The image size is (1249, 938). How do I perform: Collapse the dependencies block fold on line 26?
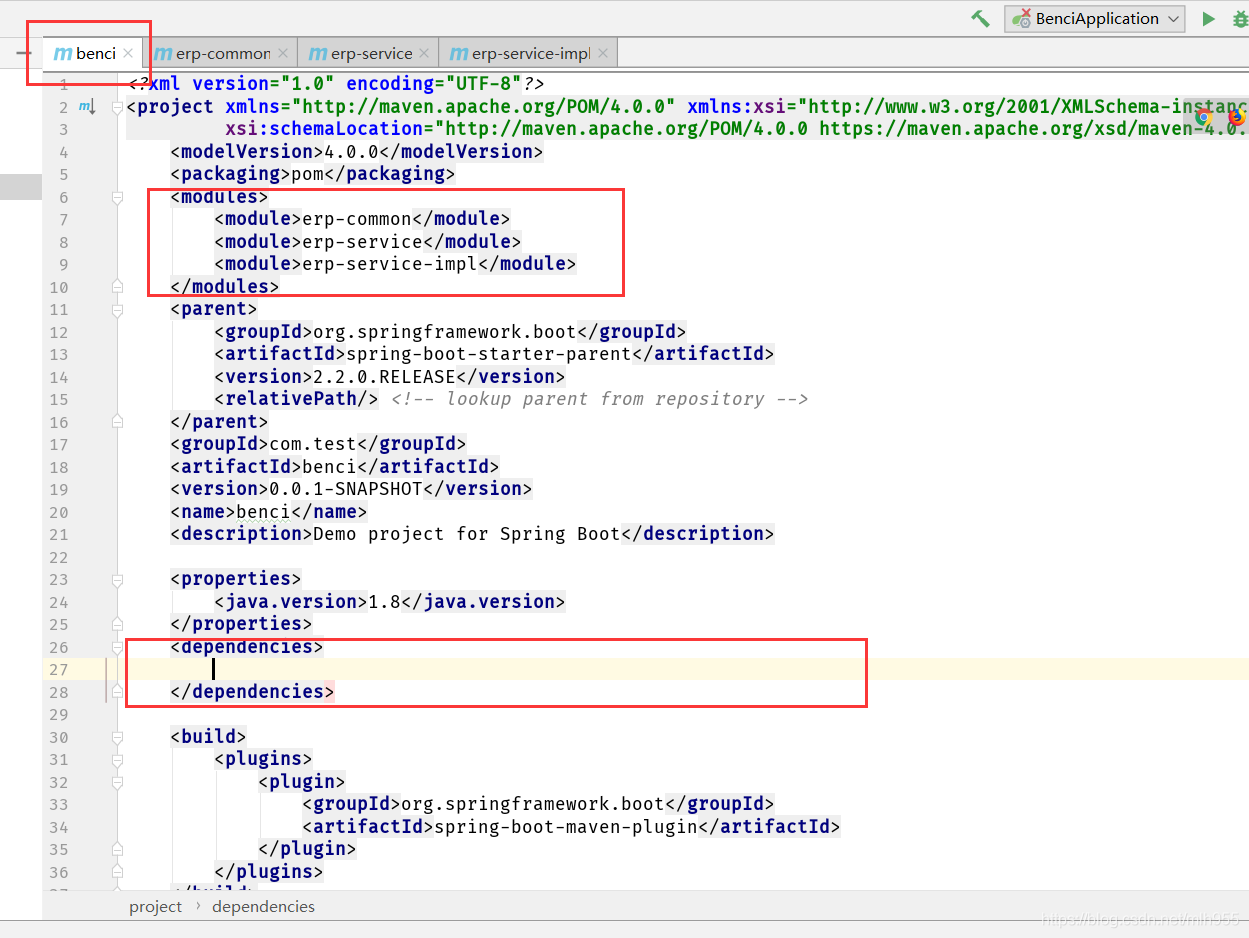[118, 647]
